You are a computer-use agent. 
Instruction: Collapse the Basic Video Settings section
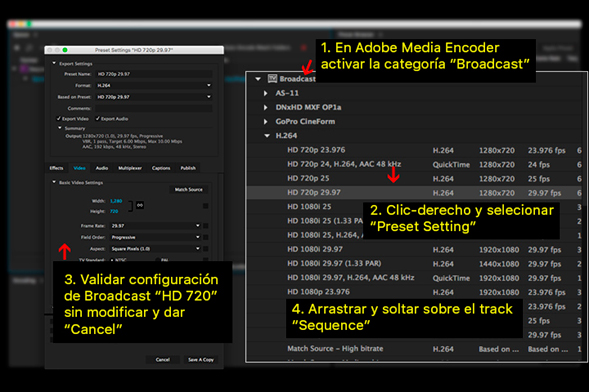coord(54,182)
